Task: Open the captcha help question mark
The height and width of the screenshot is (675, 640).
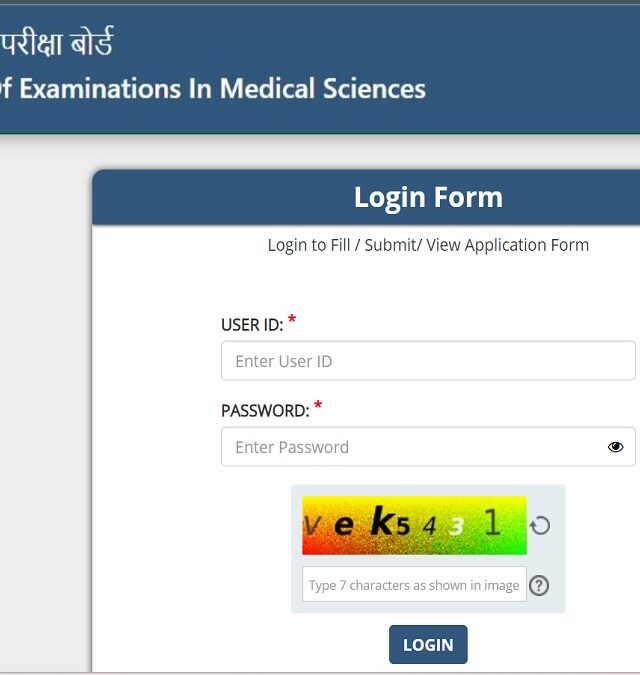Action: pyautogui.click(x=539, y=585)
